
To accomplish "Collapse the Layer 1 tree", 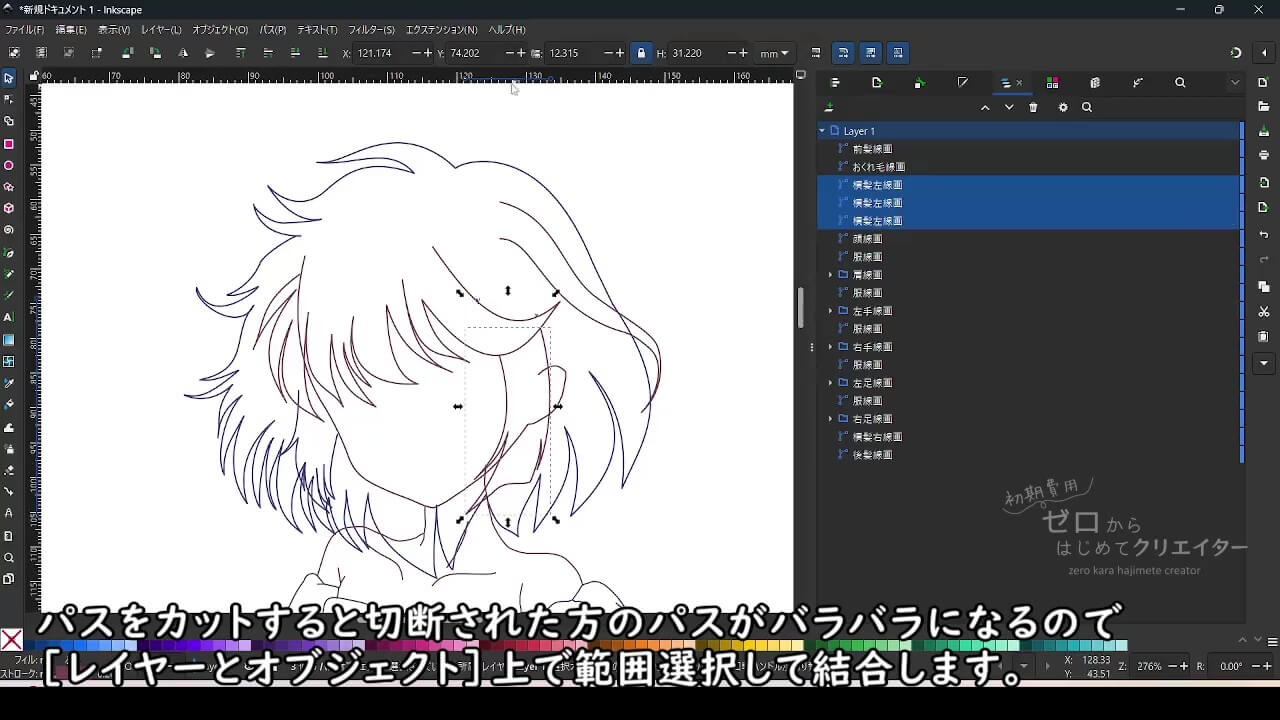I will point(822,130).
